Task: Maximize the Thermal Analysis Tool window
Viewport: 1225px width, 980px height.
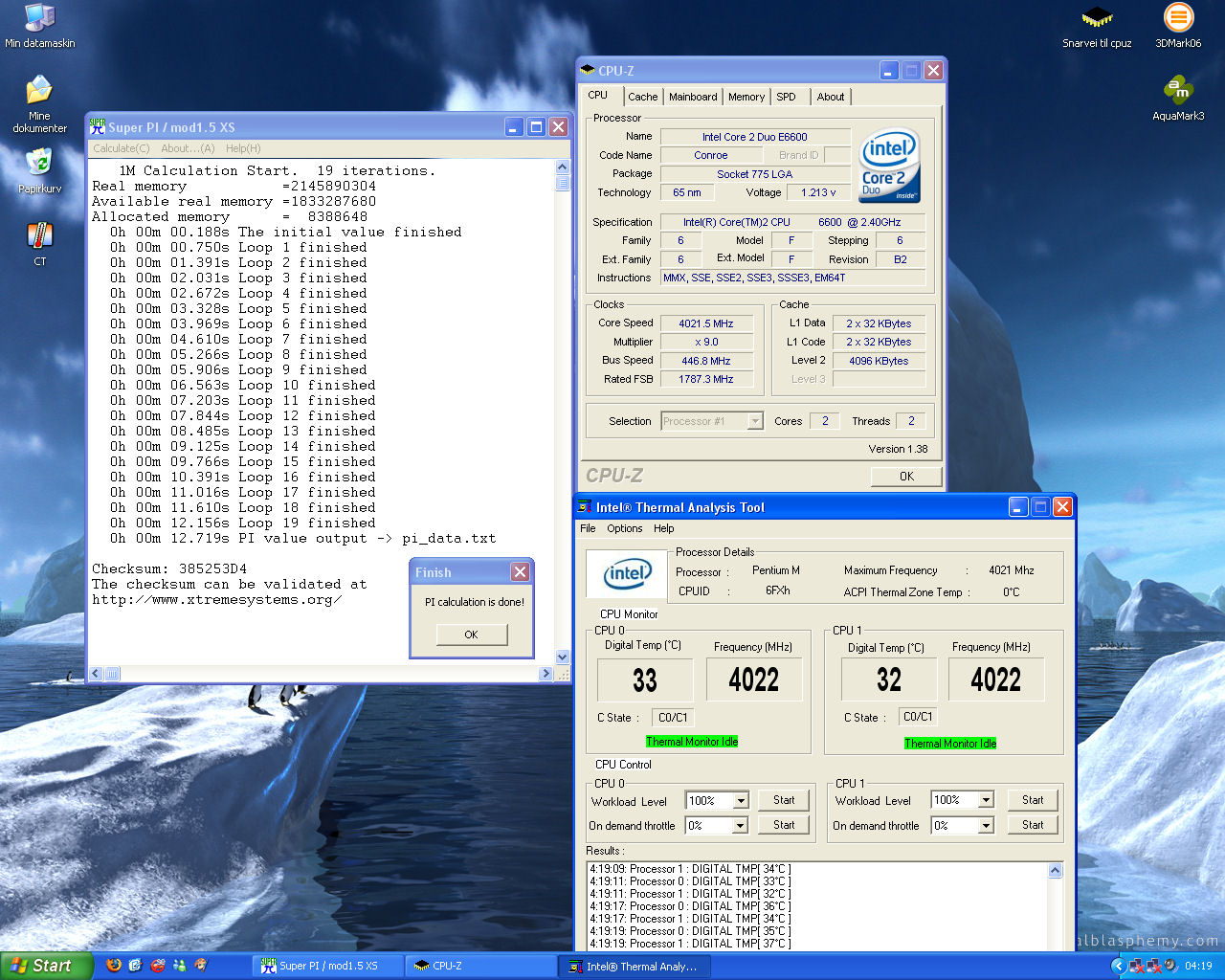Action: tap(1040, 507)
